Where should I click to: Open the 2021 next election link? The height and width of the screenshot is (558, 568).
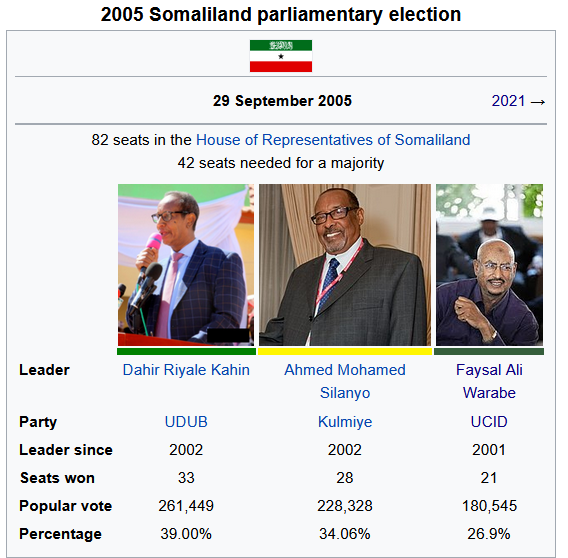508,101
